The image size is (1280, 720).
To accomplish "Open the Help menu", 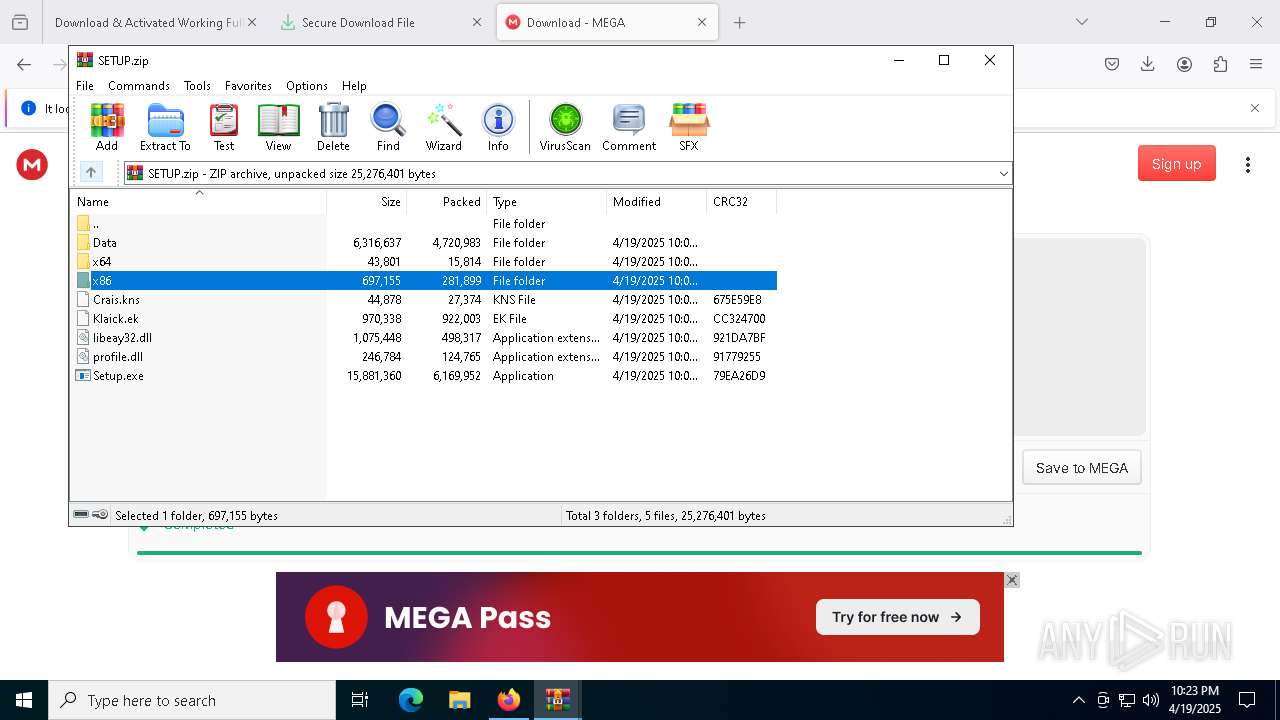I will 354,86.
